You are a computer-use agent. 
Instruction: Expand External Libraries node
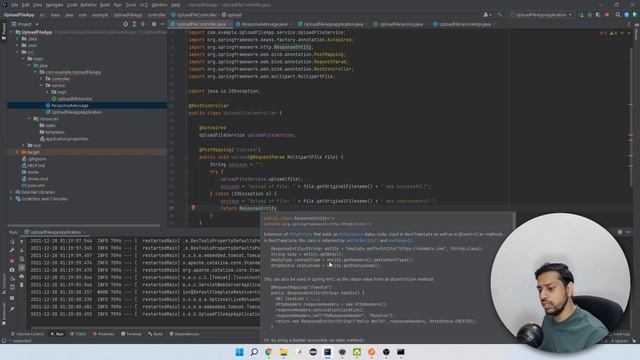[11, 192]
